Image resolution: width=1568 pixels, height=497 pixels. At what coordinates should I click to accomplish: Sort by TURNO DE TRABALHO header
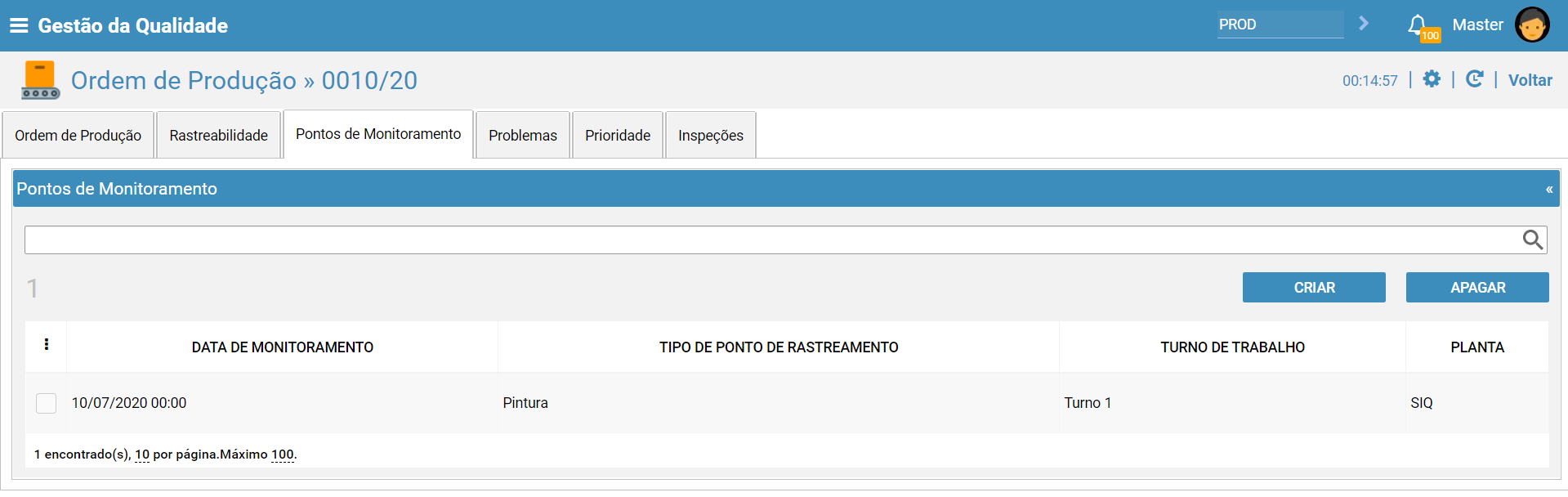[x=1232, y=347]
